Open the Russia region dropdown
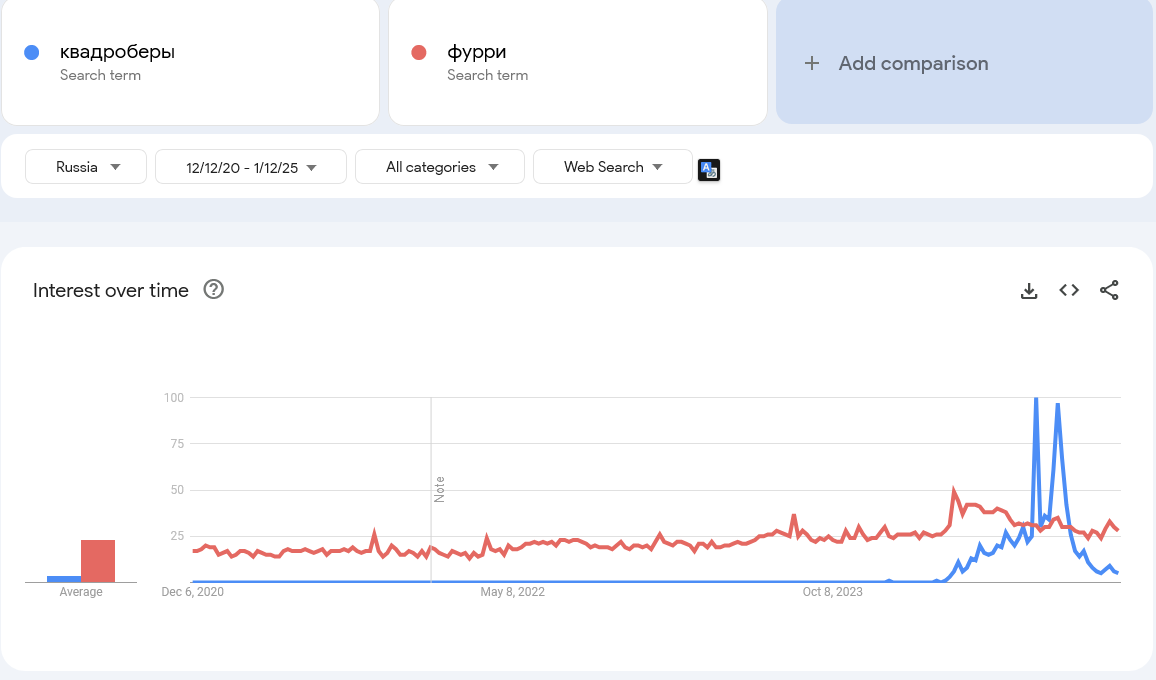Image resolution: width=1156 pixels, height=680 pixels. tap(86, 167)
